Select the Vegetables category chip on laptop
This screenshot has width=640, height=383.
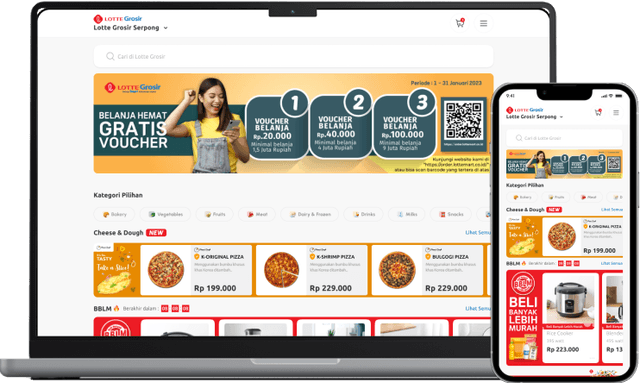(x=165, y=214)
